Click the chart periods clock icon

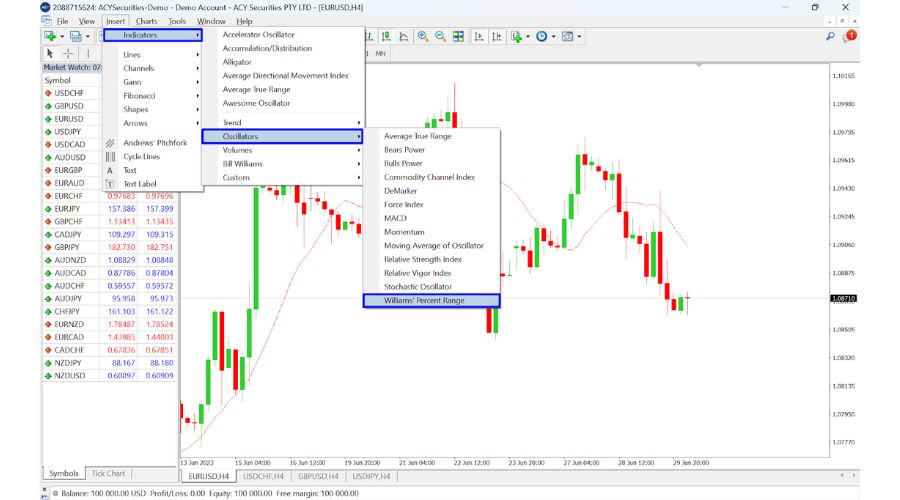point(541,36)
